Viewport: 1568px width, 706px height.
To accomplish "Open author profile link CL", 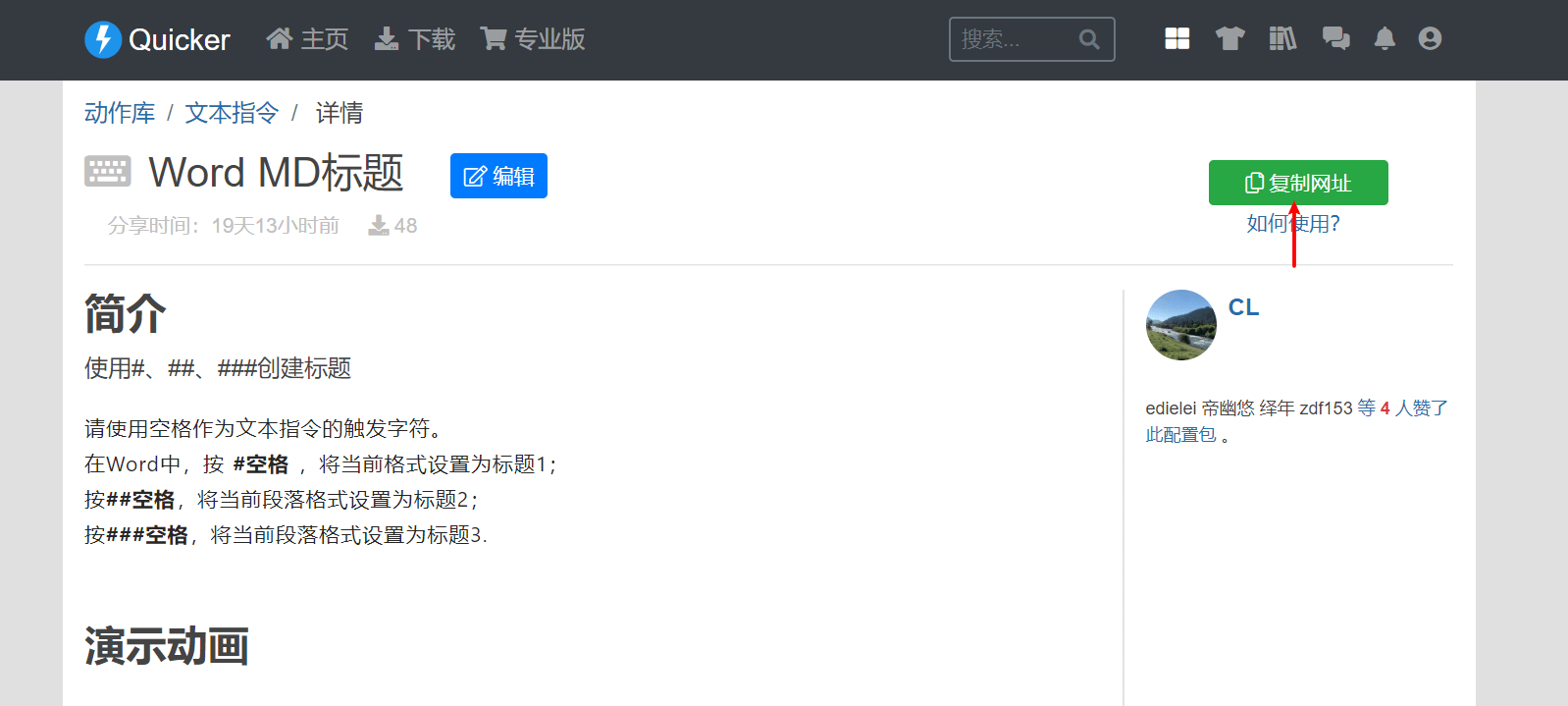I will click(x=1243, y=307).
